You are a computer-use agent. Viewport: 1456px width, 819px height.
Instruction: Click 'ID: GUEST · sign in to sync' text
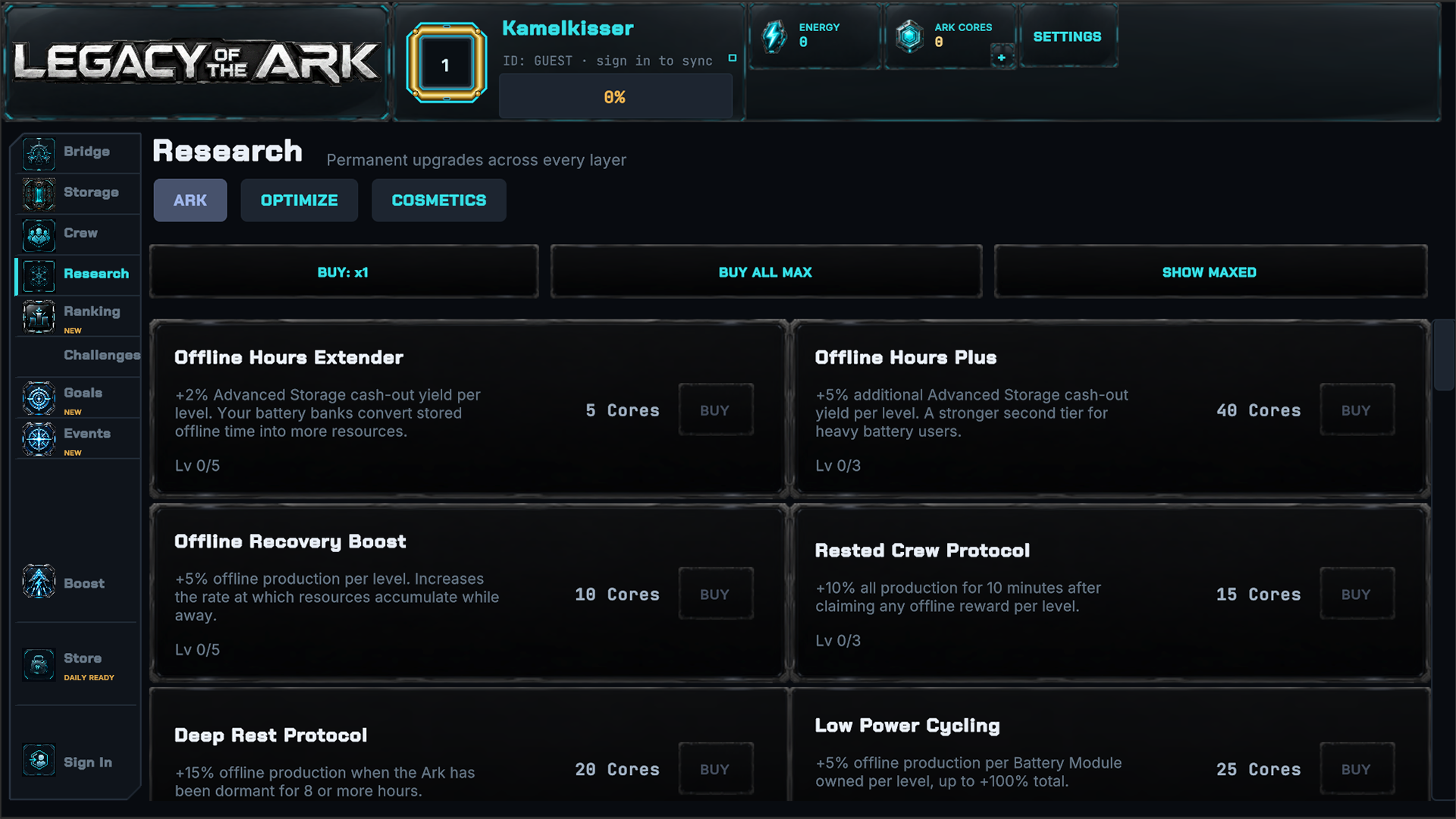coord(607,61)
